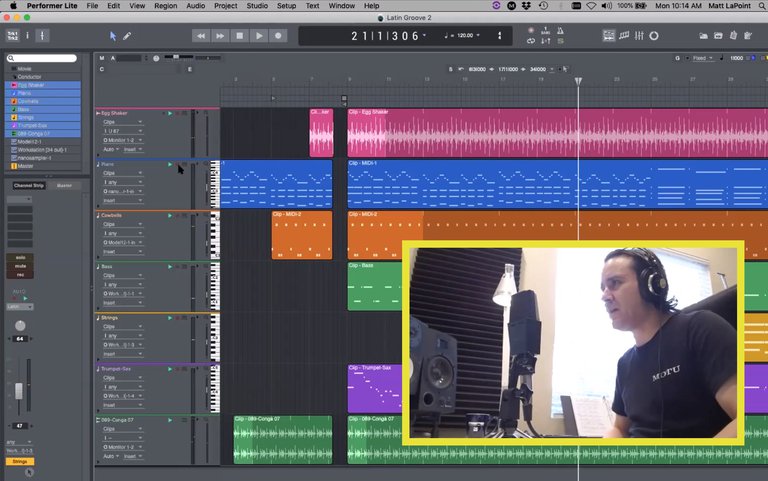Screen dimensions: 768x481
Task: Open the Studio menu
Action: (x=257, y=6)
